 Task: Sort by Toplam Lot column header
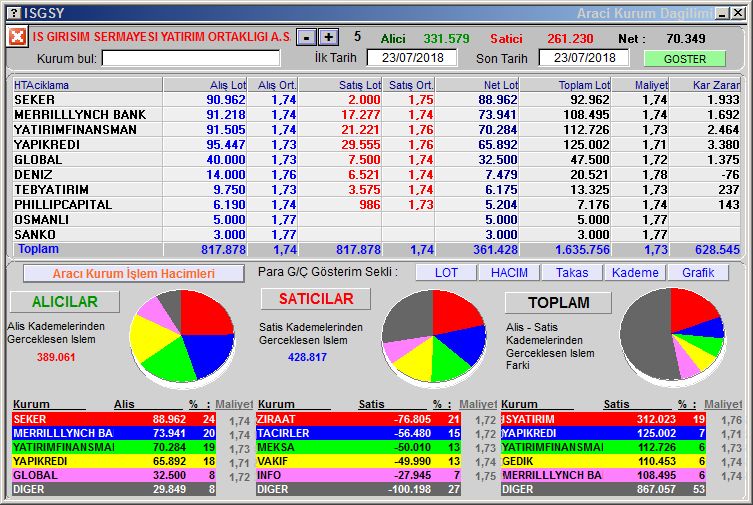[566, 85]
